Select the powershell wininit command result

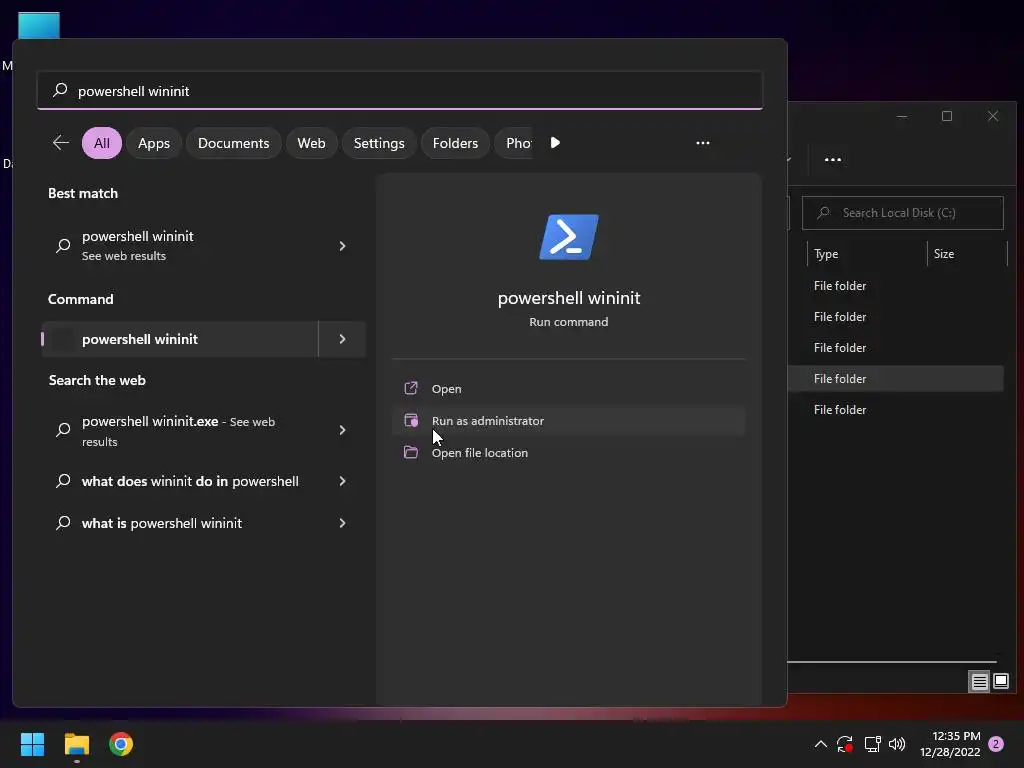point(180,339)
